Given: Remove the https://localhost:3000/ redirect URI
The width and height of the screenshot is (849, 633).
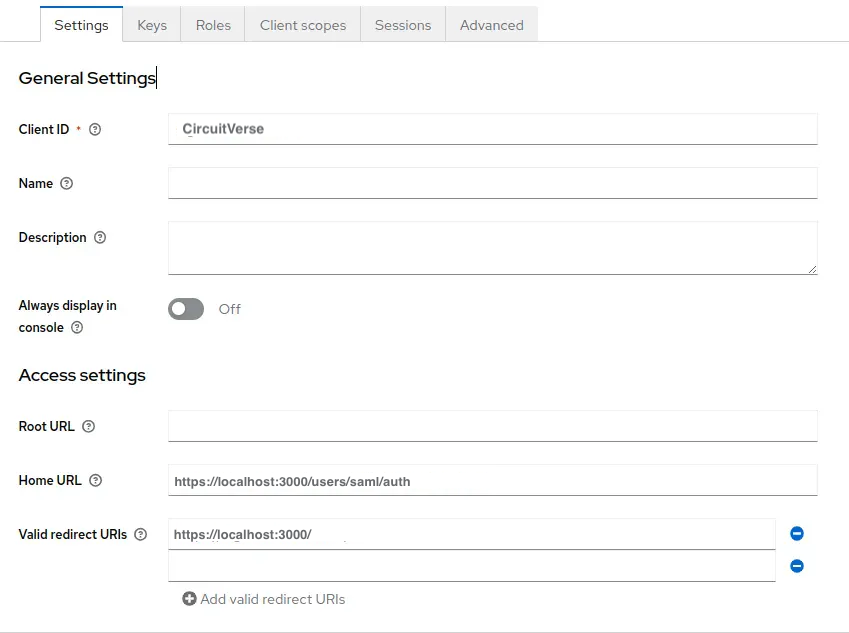Looking at the screenshot, I should [797, 534].
